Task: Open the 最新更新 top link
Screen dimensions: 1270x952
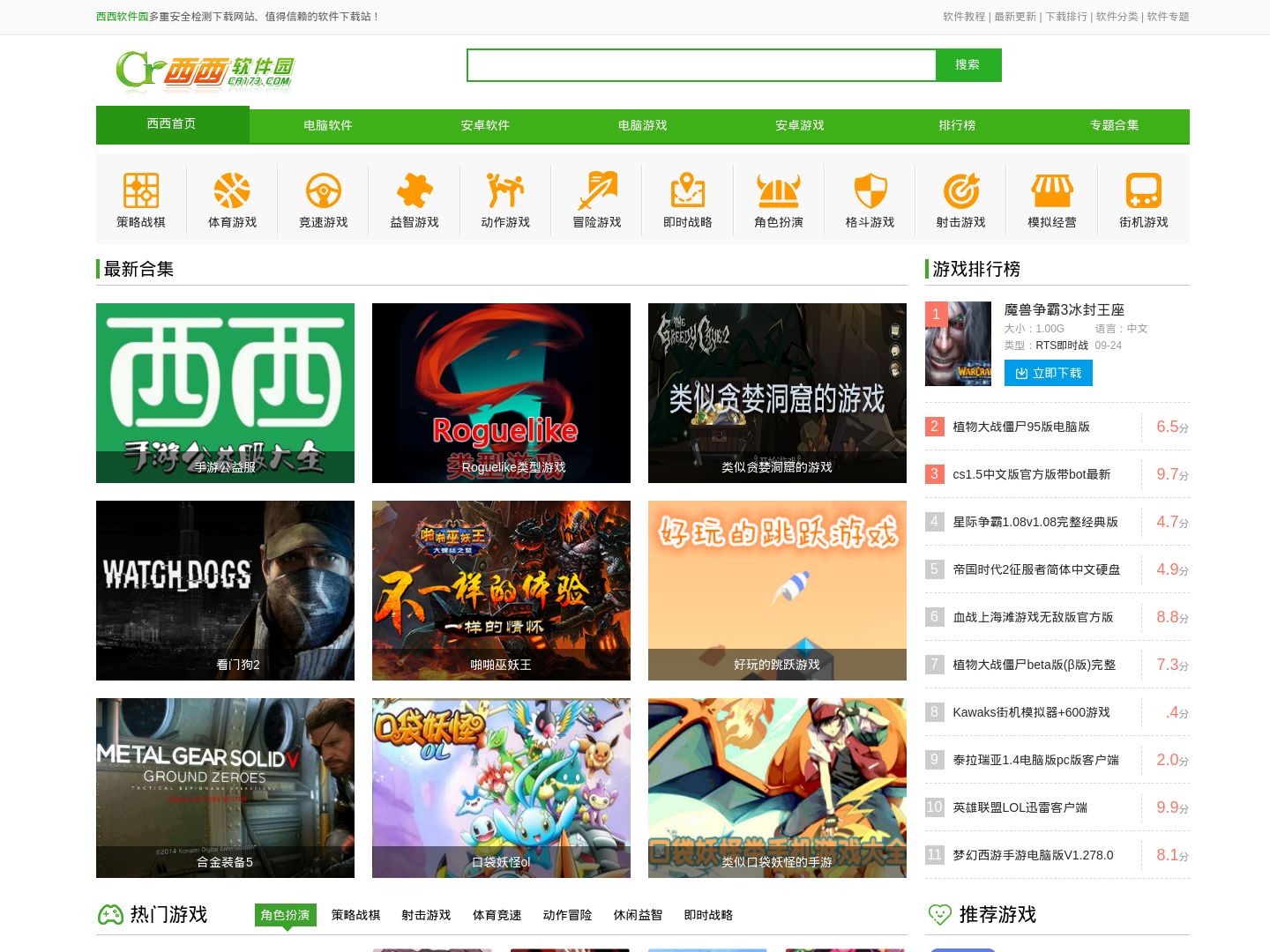Action: click(x=1015, y=17)
